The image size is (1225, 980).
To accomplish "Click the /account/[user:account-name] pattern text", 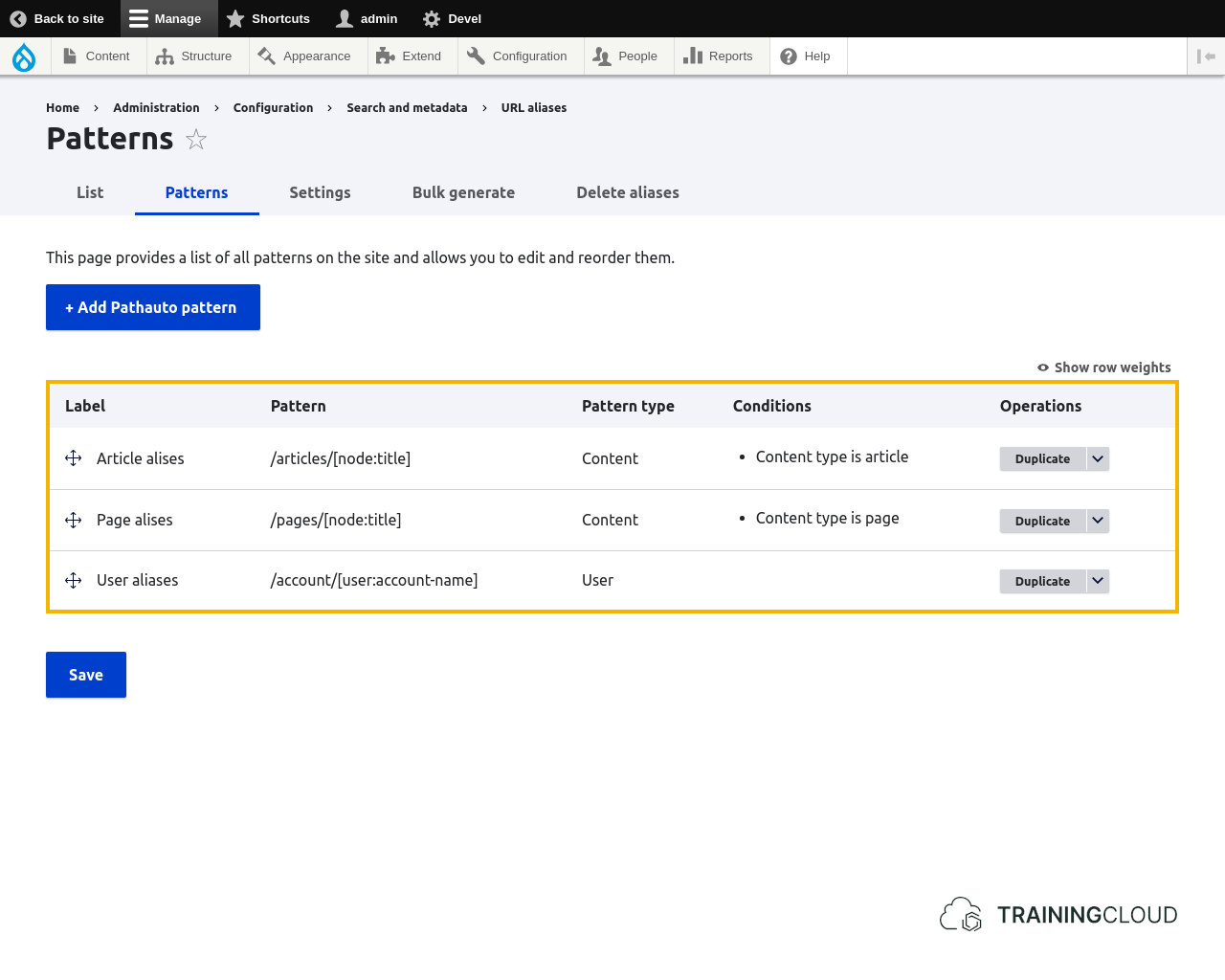I will click(374, 580).
